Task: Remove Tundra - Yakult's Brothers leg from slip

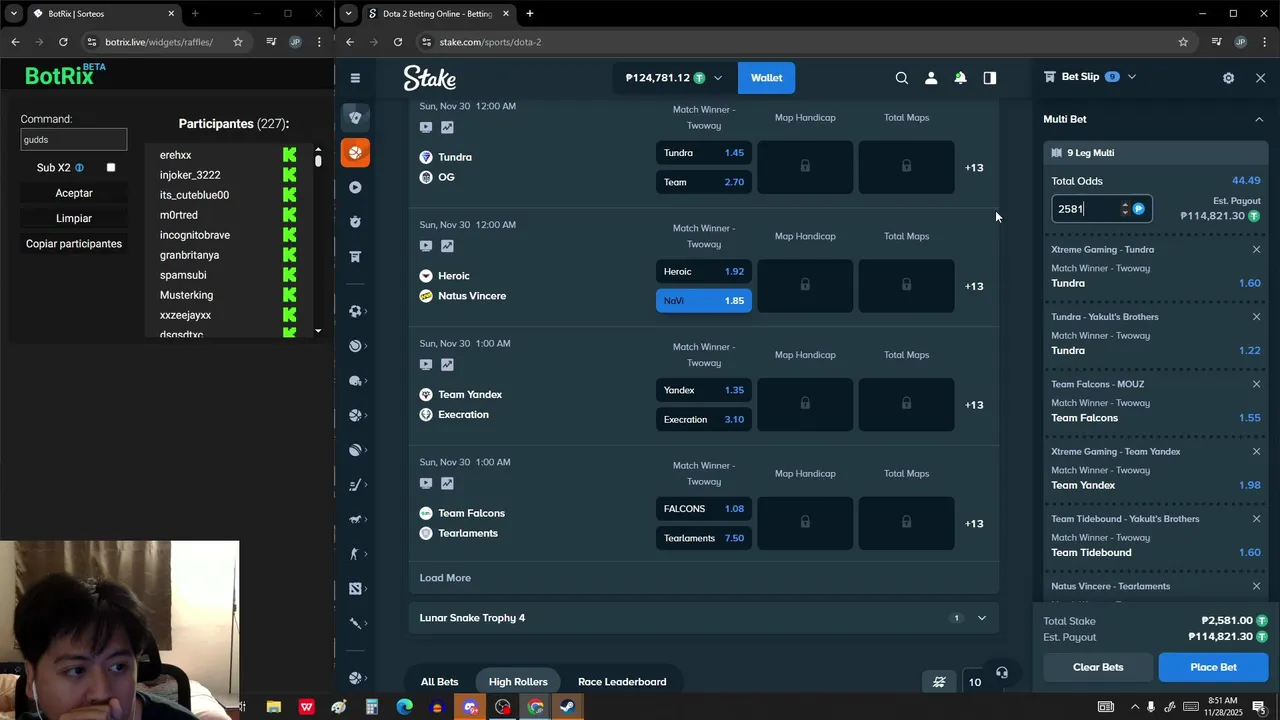Action: [1257, 317]
